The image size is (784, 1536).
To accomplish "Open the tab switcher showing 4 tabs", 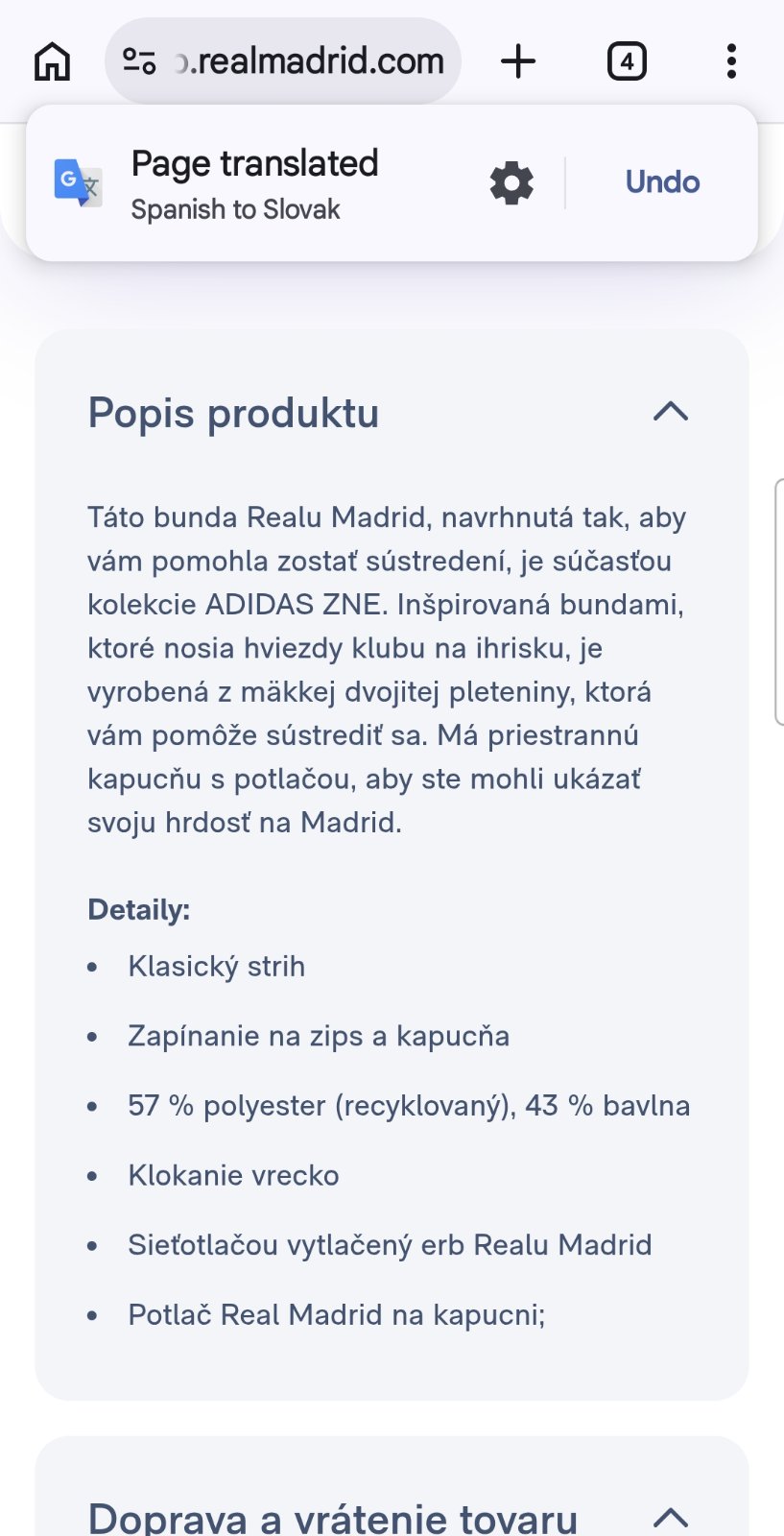I will (x=627, y=61).
